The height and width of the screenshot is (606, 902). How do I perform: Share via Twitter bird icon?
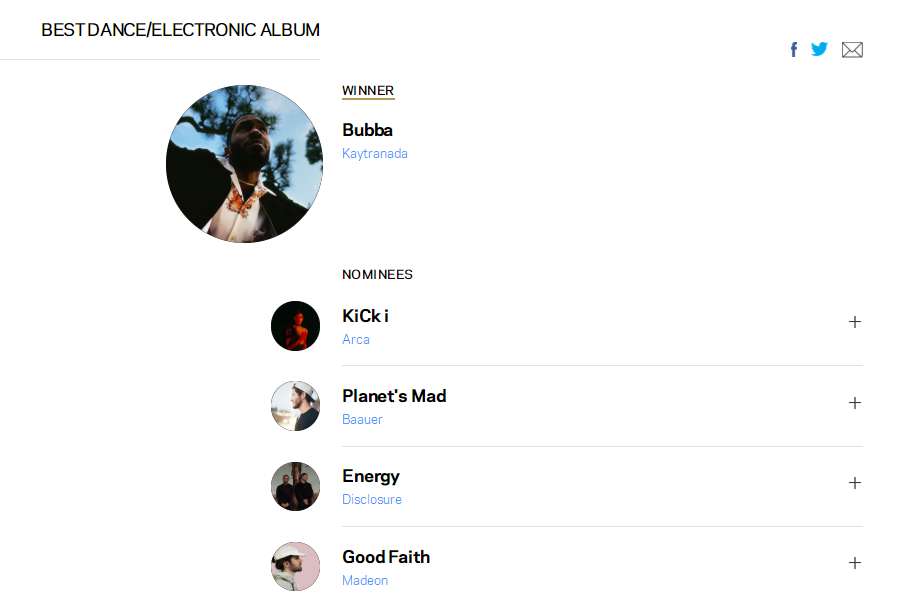pyautogui.click(x=819, y=49)
